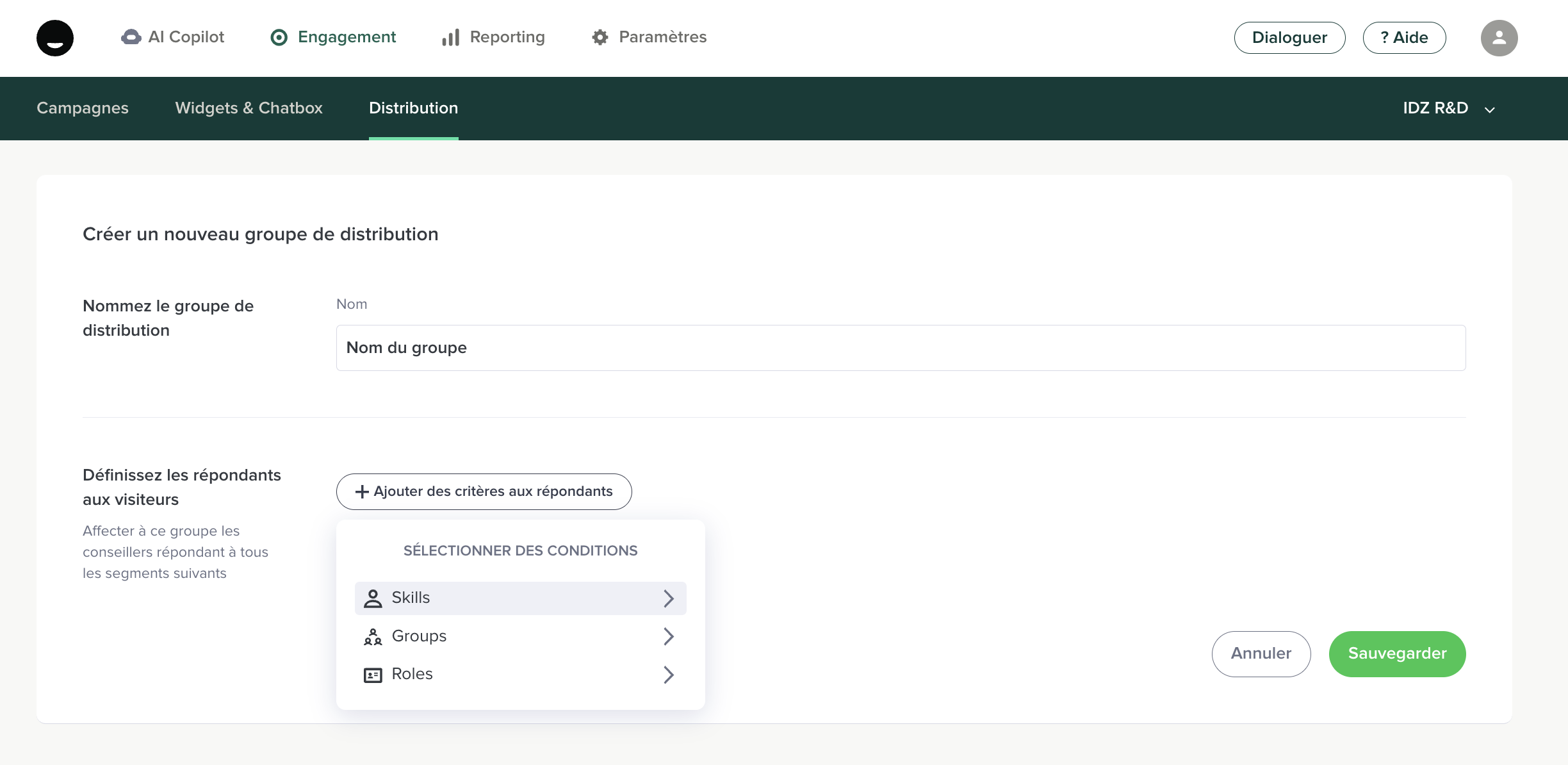Expand the Skills condition chevron
Screen dimensions: 1568x765
[x=669, y=598]
